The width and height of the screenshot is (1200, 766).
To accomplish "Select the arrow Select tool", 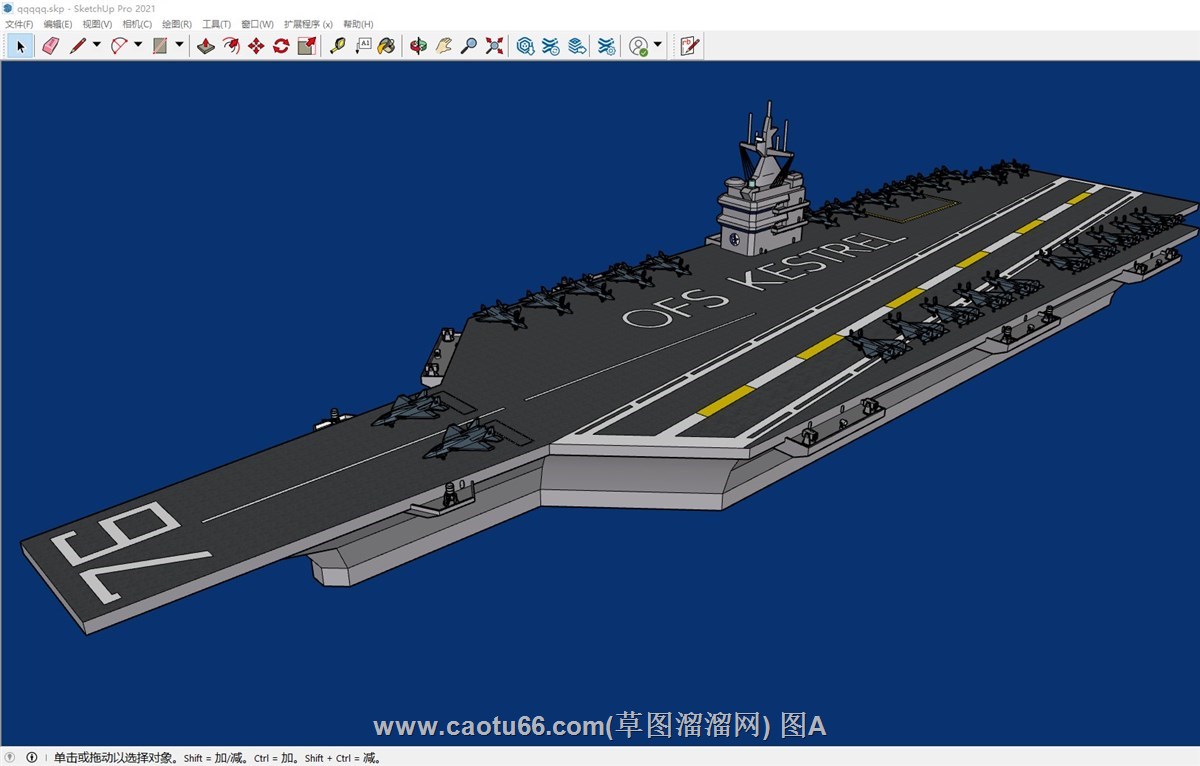I will tap(20, 46).
